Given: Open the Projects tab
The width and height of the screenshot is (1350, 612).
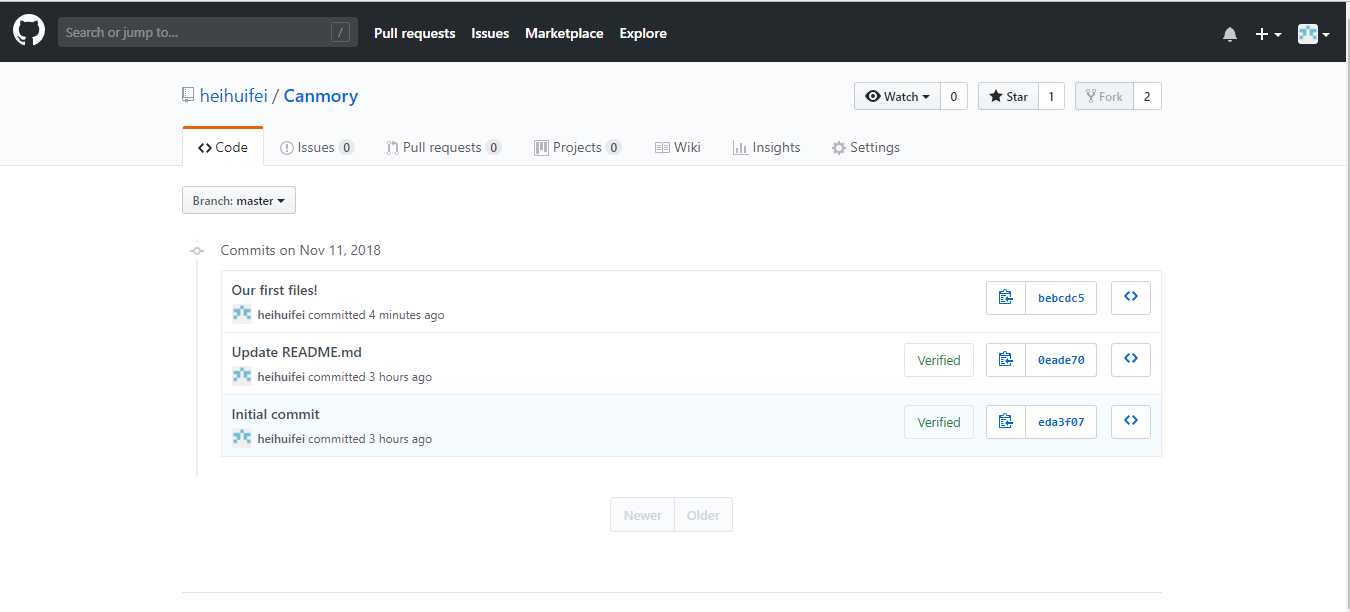Looking at the screenshot, I should (578, 147).
